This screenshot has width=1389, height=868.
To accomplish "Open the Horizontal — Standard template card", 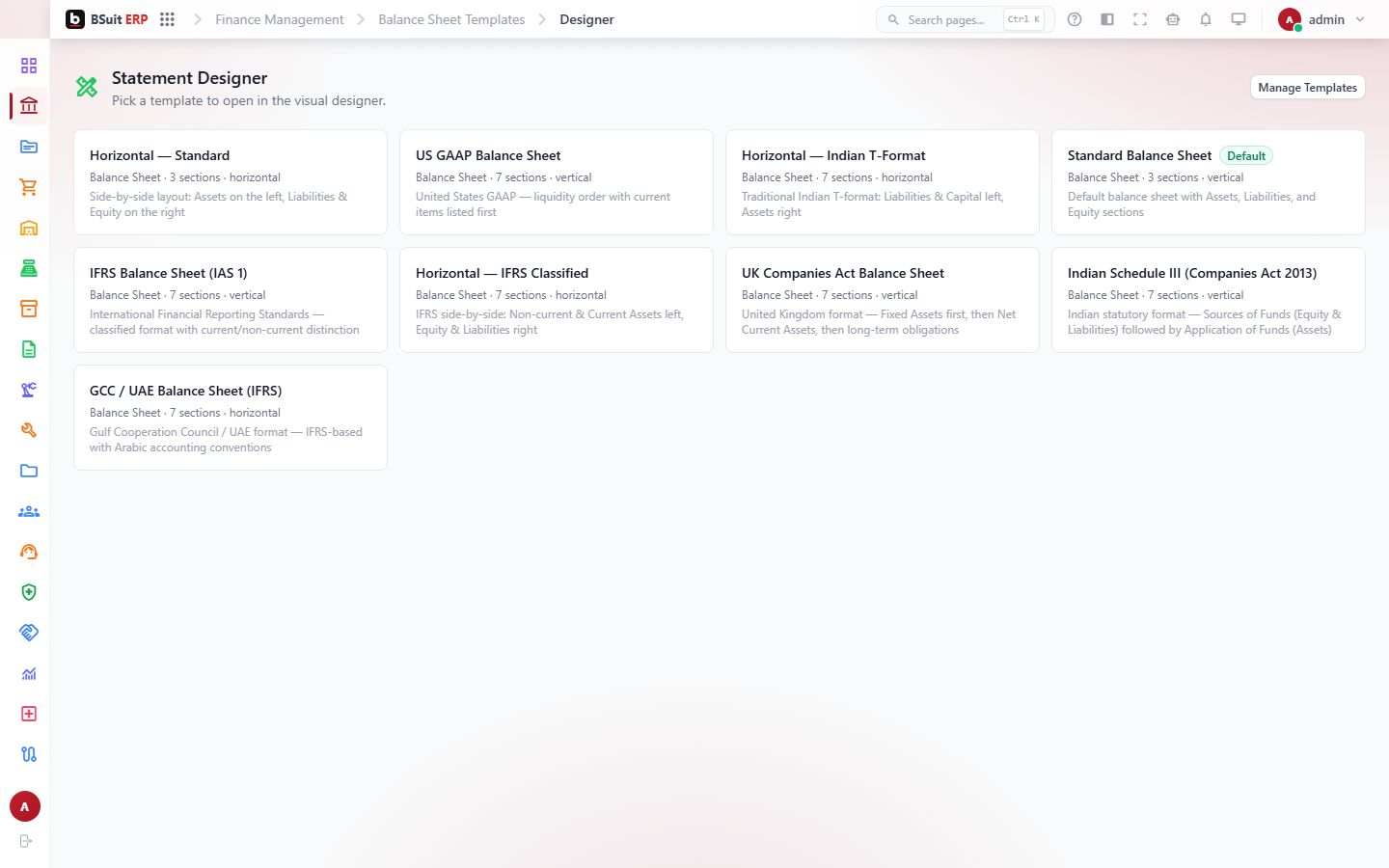I will tap(231, 182).
